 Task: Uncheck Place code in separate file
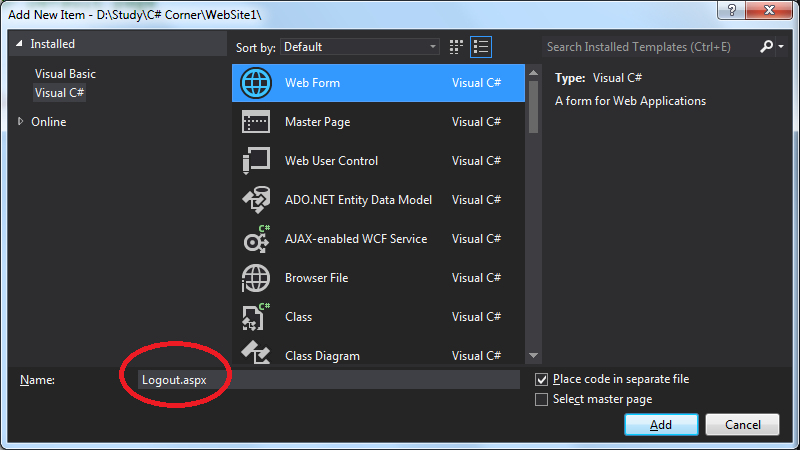pyautogui.click(x=542, y=380)
